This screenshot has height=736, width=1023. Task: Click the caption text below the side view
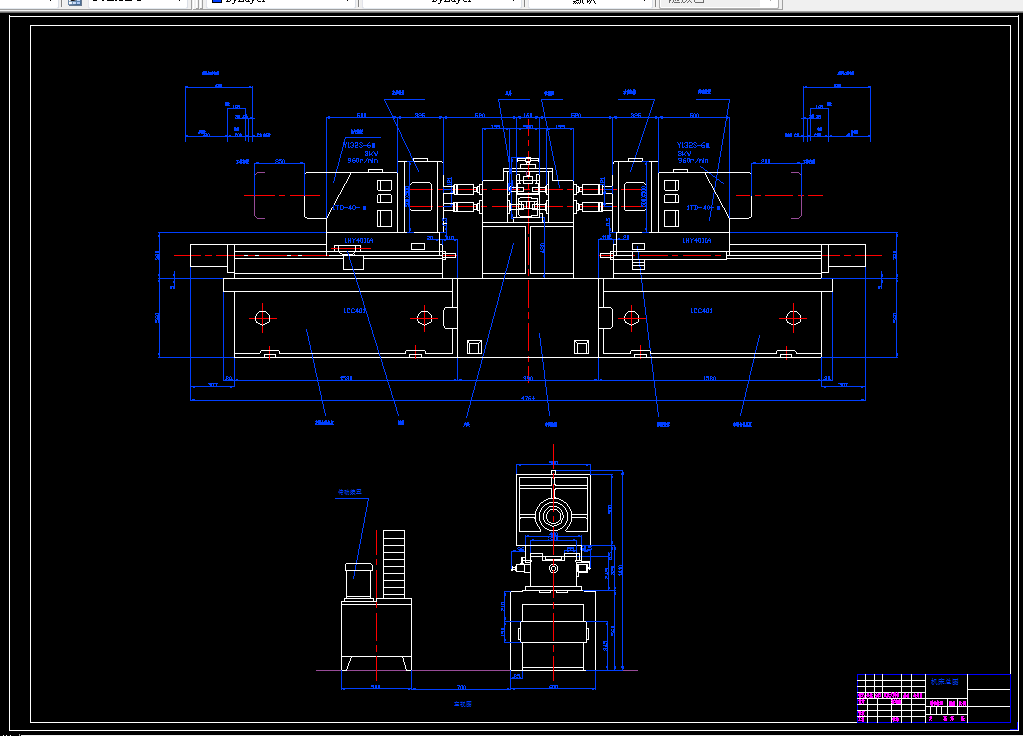click(x=463, y=705)
